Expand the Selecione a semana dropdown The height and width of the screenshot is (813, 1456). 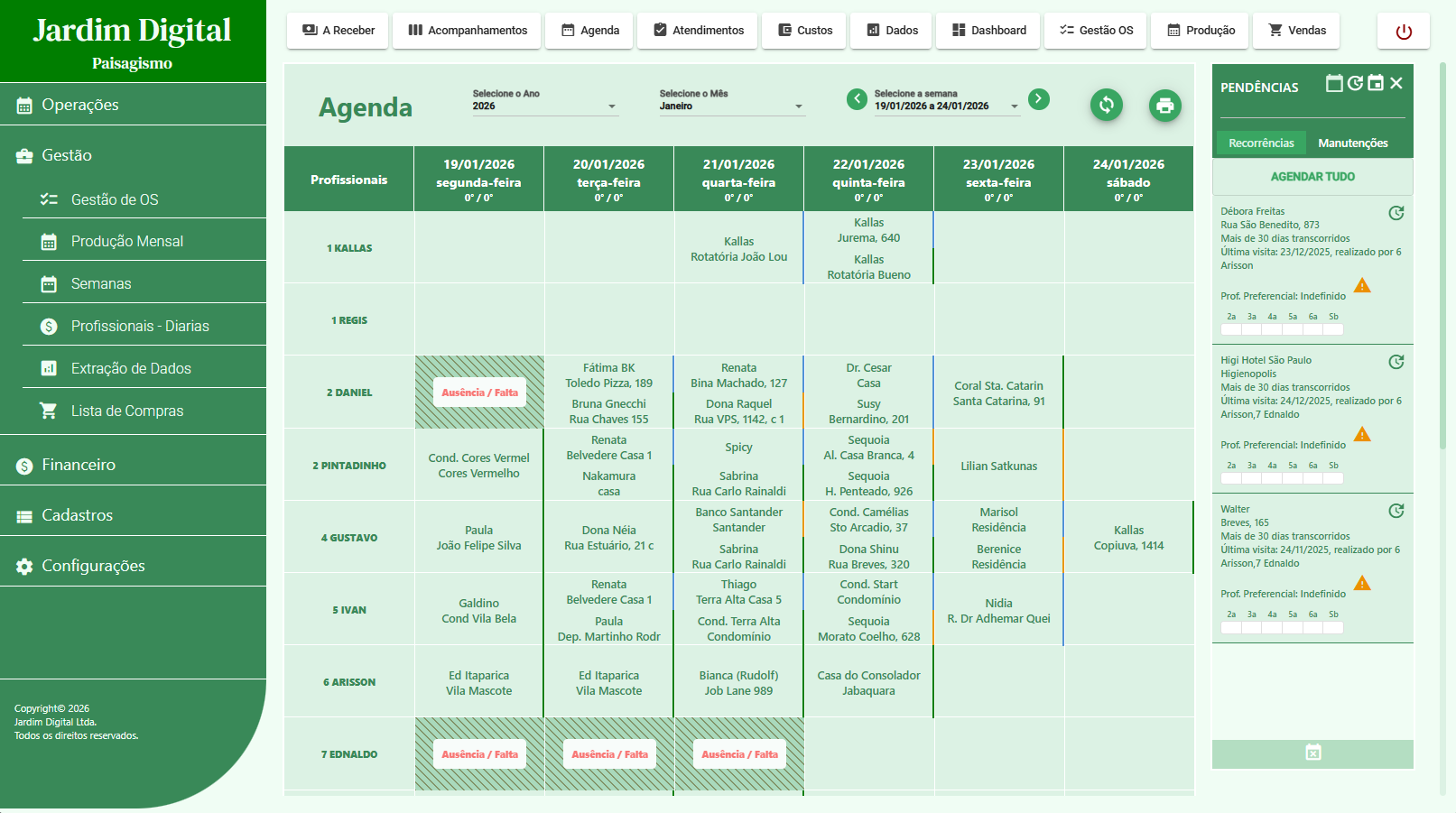(x=946, y=106)
